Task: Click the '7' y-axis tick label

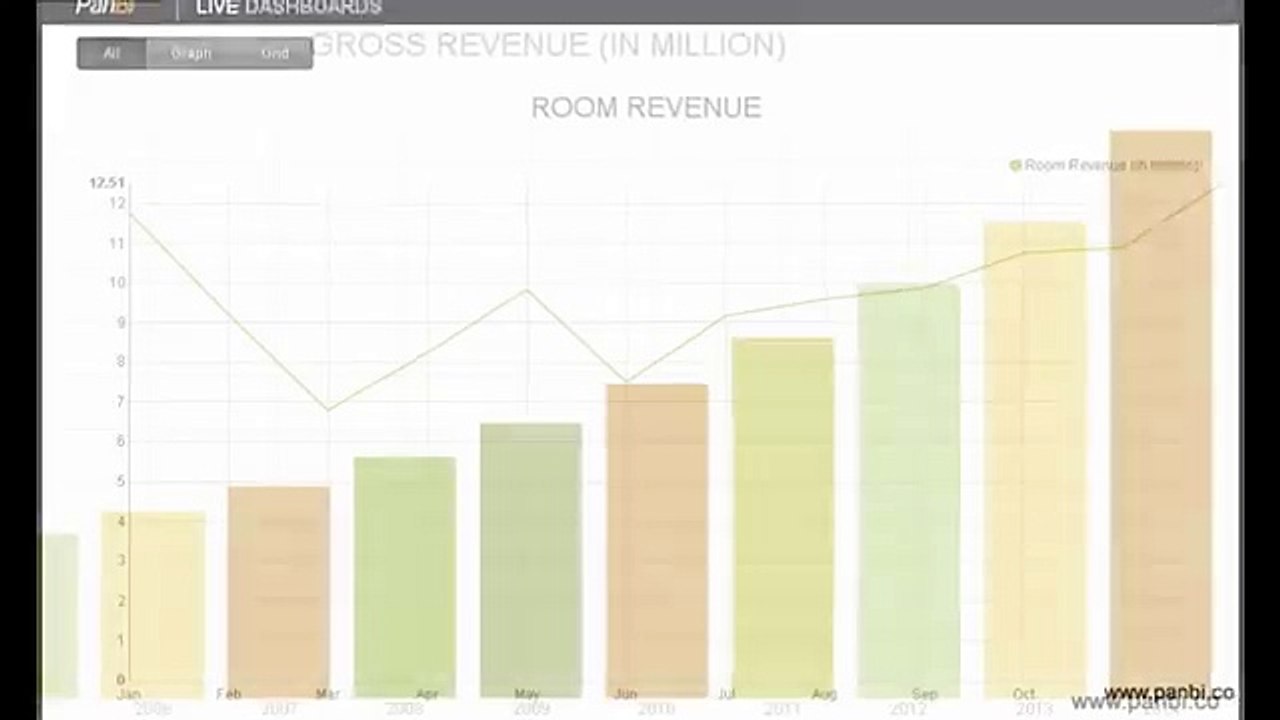Action: (121, 401)
